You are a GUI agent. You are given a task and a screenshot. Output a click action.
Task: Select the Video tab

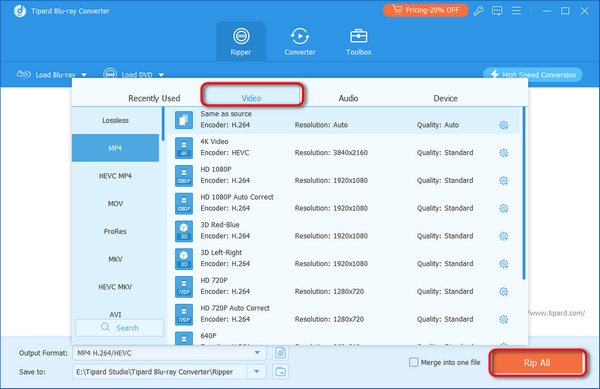click(251, 98)
